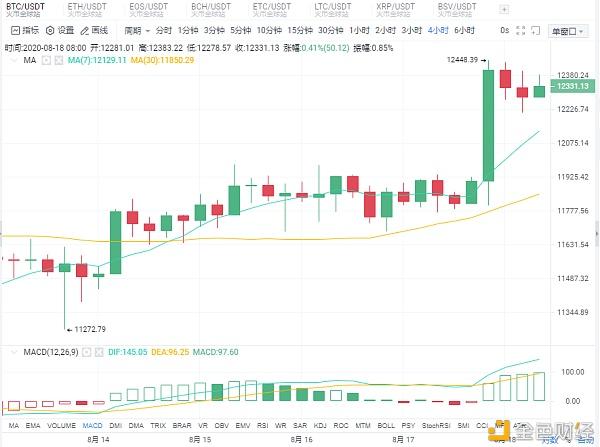The image size is (600, 447).
Task: Select the 画线 drawing tool
Action: tap(95, 30)
